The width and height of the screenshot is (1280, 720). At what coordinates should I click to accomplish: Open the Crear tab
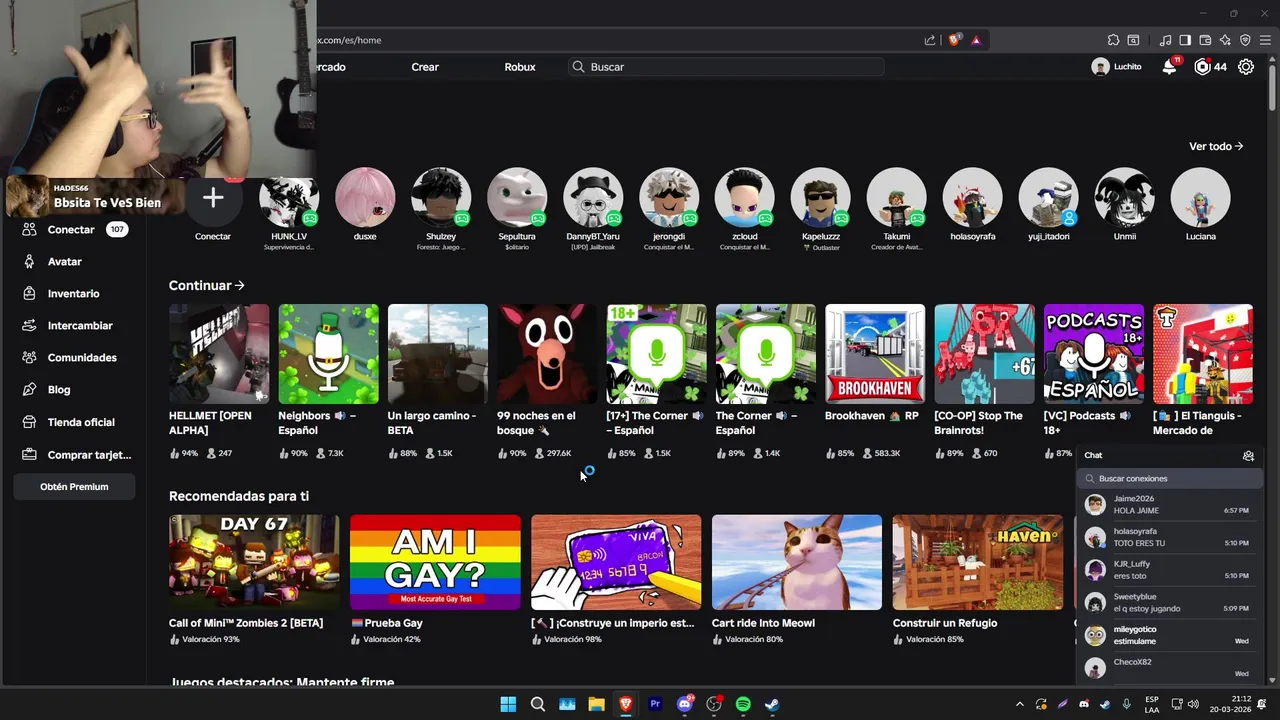point(425,67)
